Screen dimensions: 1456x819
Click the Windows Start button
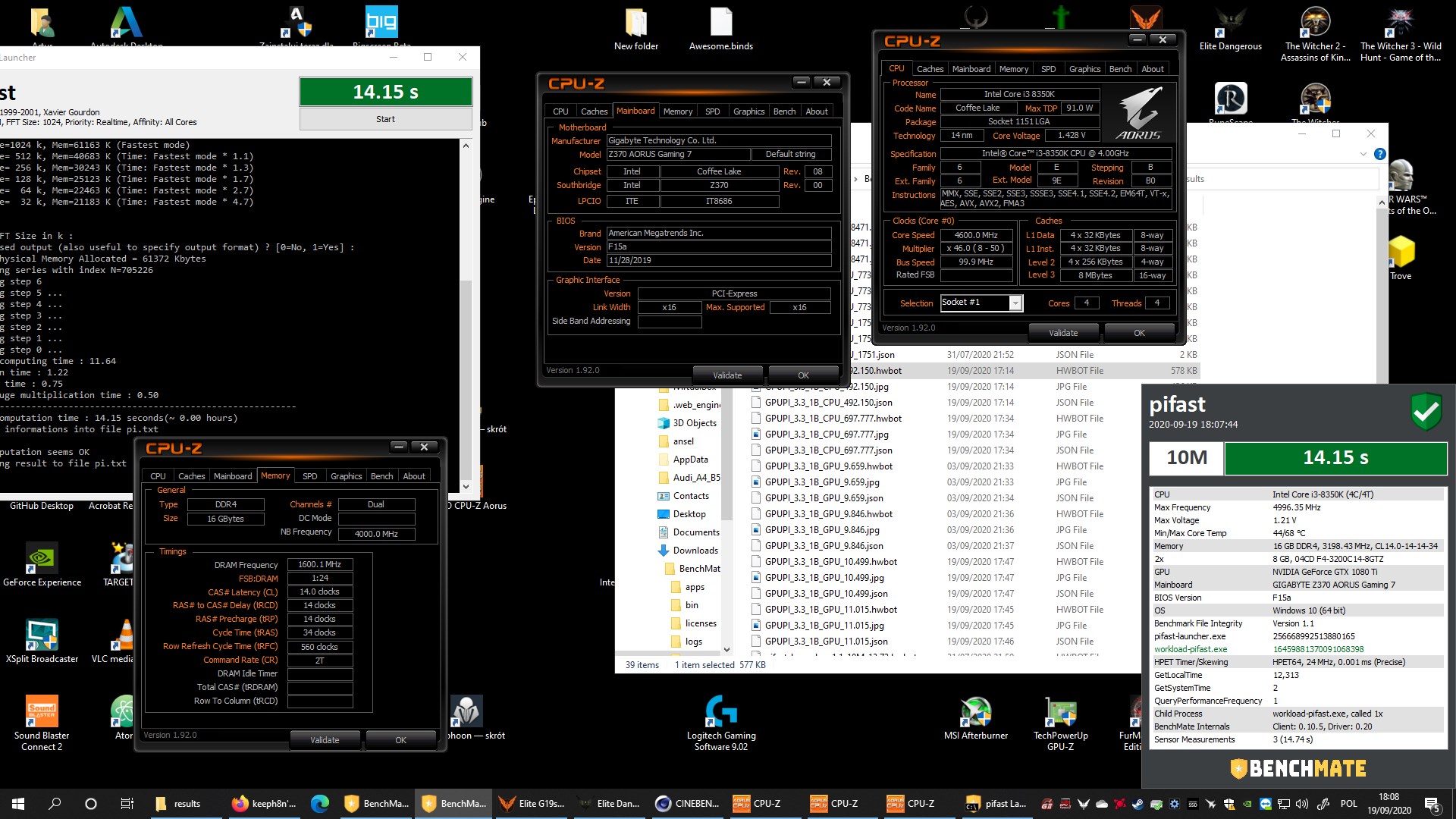pos(18,804)
